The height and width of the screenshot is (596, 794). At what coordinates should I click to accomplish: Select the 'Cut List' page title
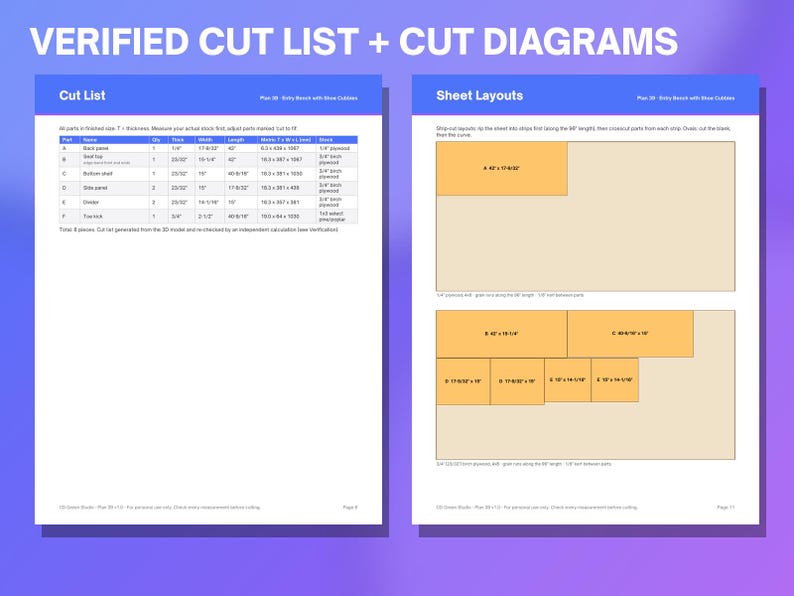82,95
